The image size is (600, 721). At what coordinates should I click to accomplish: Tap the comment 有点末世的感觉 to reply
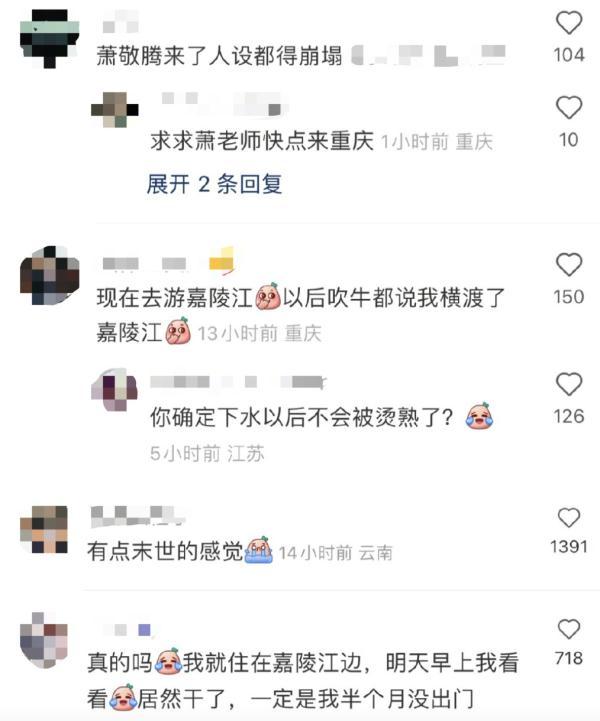click(165, 551)
